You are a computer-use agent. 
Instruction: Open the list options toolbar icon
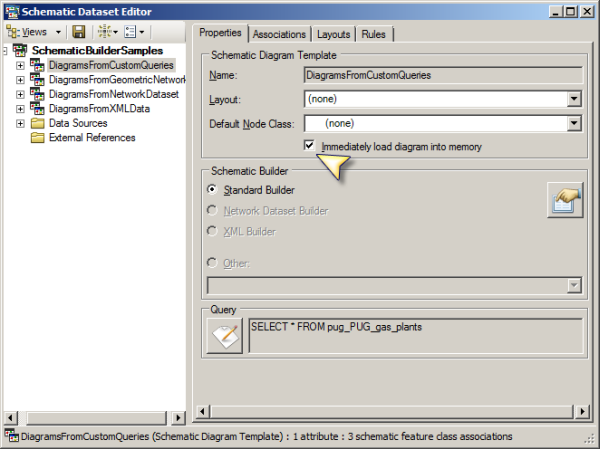[x=134, y=32]
